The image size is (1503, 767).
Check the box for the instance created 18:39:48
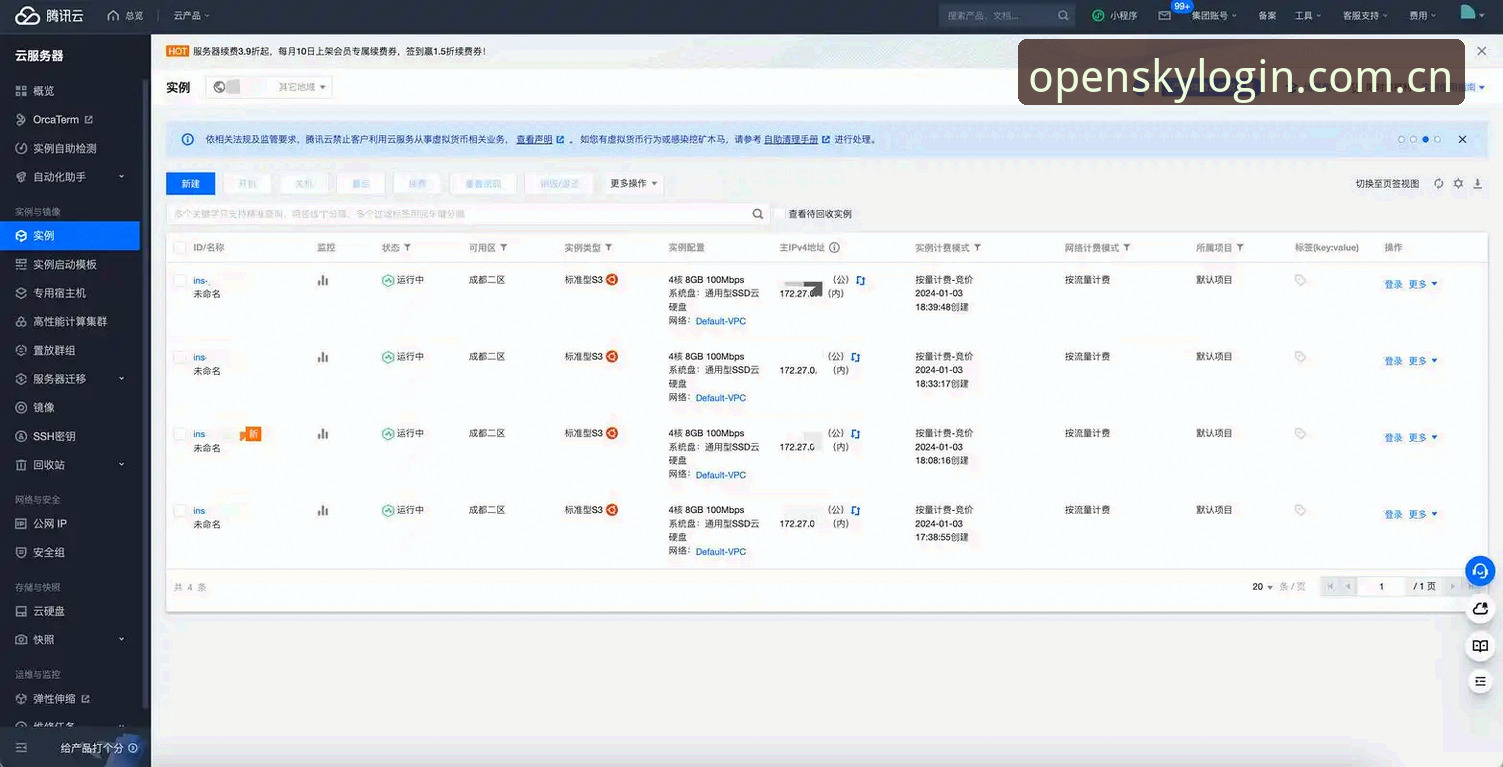pos(180,281)
